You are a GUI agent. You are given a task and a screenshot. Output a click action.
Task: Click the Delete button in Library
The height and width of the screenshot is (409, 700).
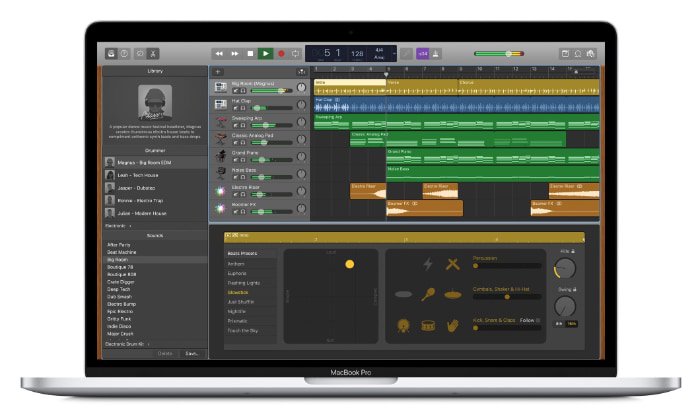(165, 353)
